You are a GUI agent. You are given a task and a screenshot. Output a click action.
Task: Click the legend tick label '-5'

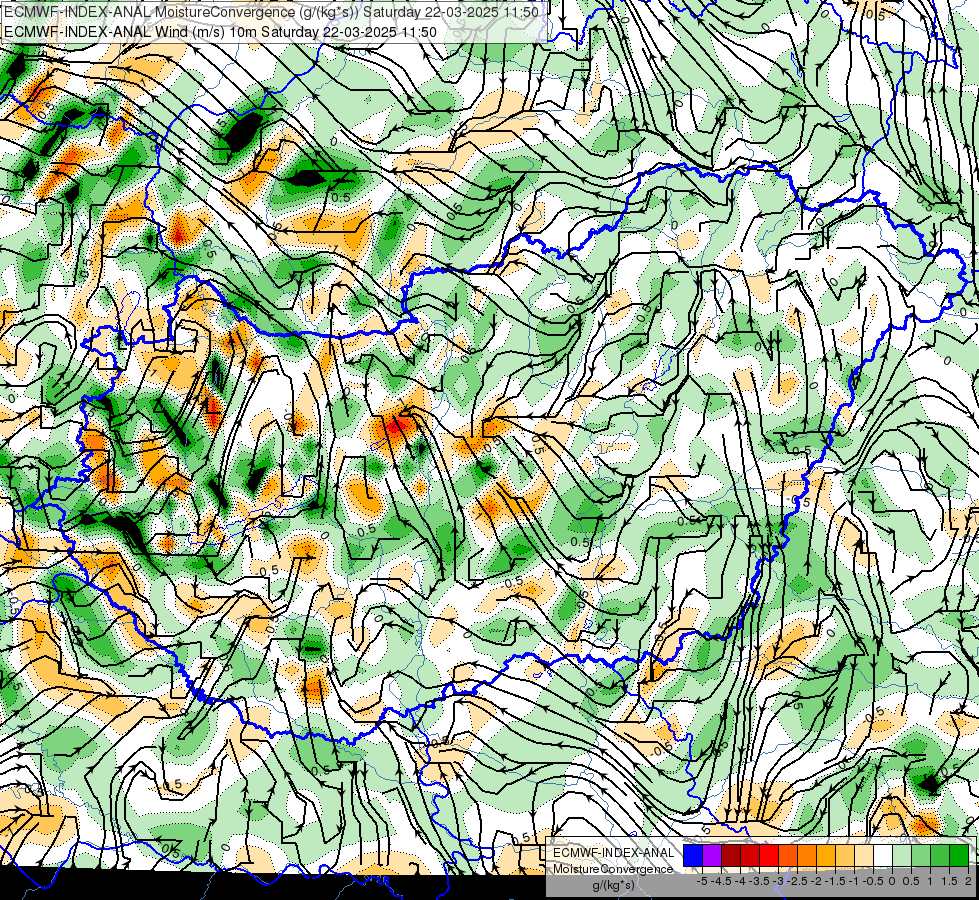[x=702, y=881]
